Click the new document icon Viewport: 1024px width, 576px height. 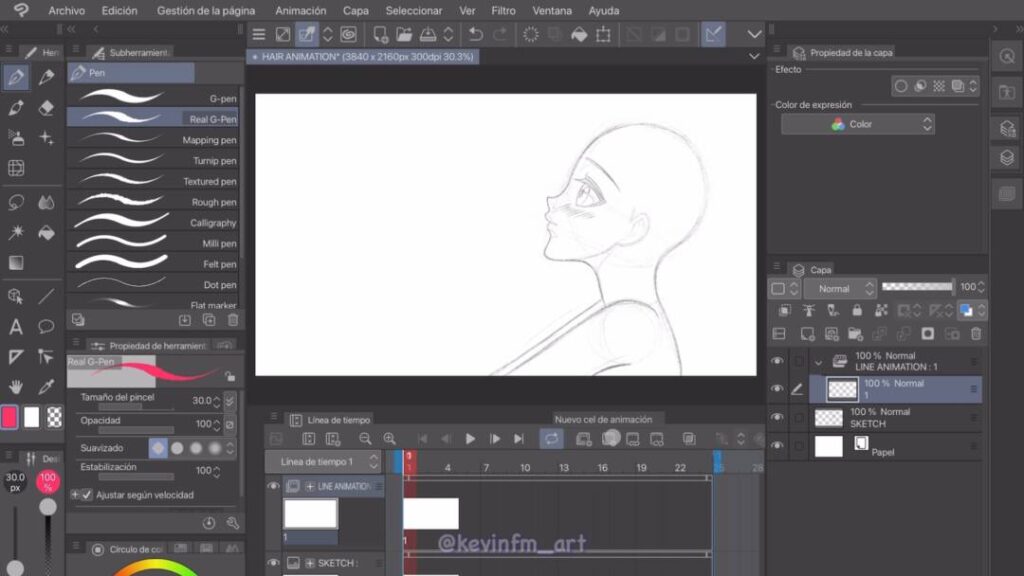pyautogui.click(x=380, y=34)
